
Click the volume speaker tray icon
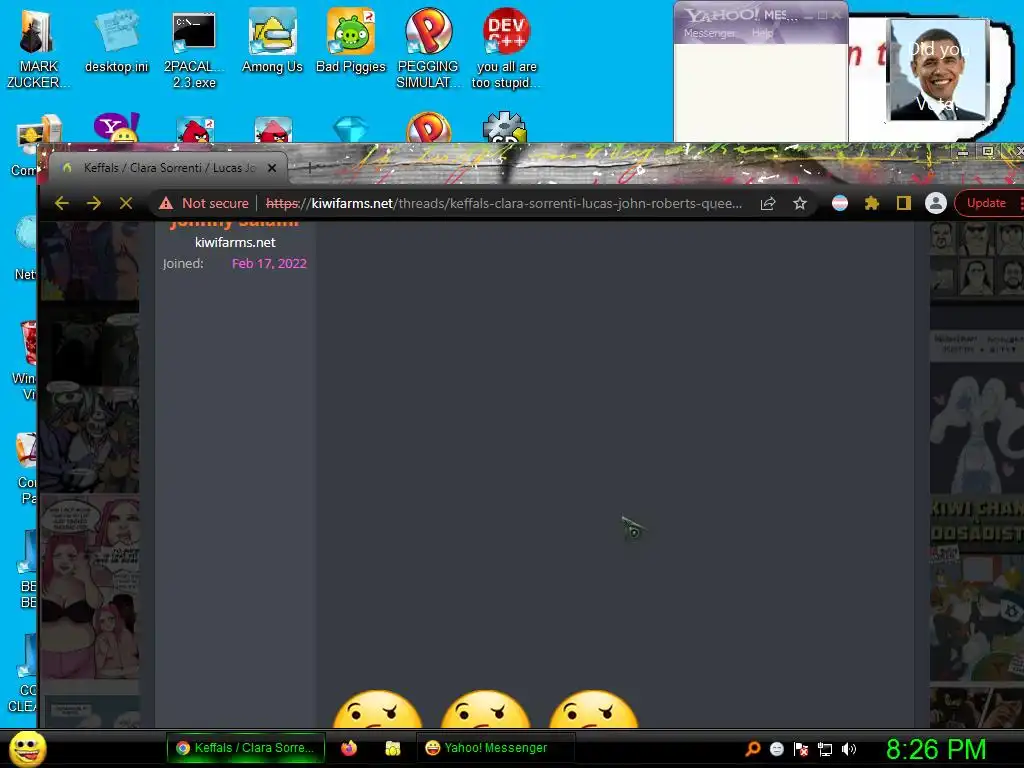pos(848,749)
